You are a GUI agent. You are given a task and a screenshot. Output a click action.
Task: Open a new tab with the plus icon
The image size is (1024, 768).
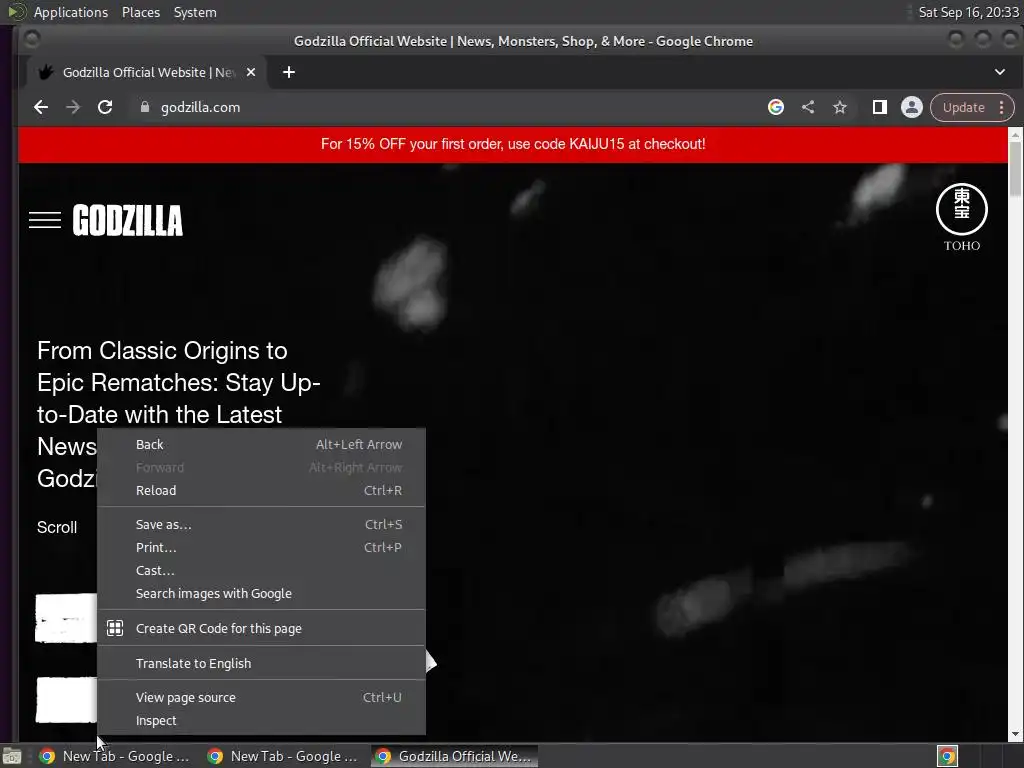click(x=289, y=72)
